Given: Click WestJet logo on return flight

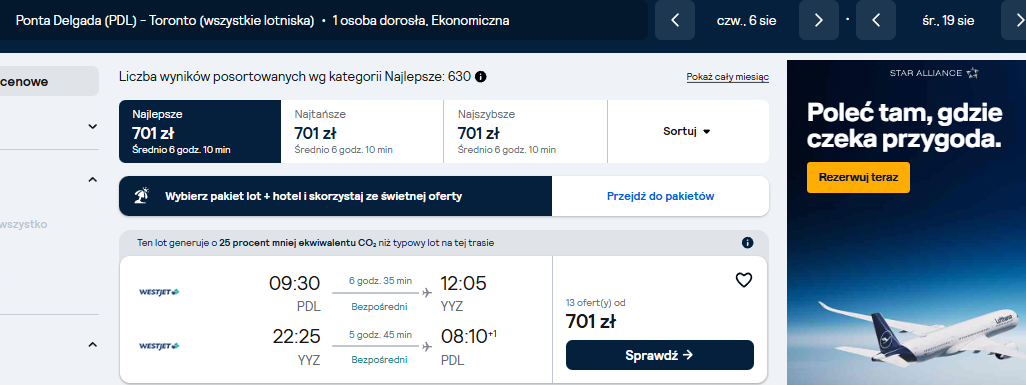Looking at the screenshot, I should click(159, 346).
